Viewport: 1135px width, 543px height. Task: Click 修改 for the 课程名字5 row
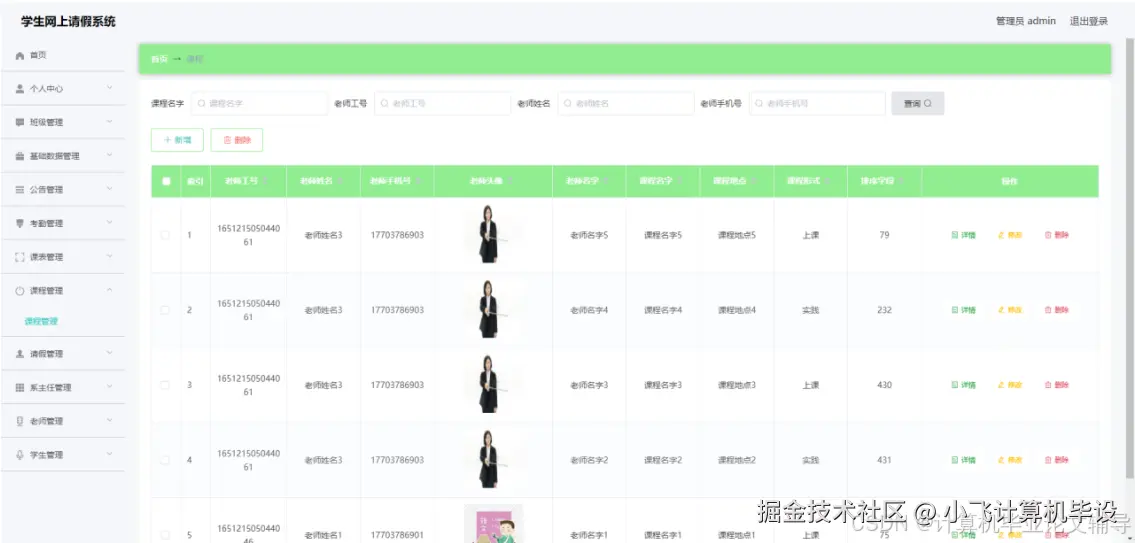(1010, 235)
